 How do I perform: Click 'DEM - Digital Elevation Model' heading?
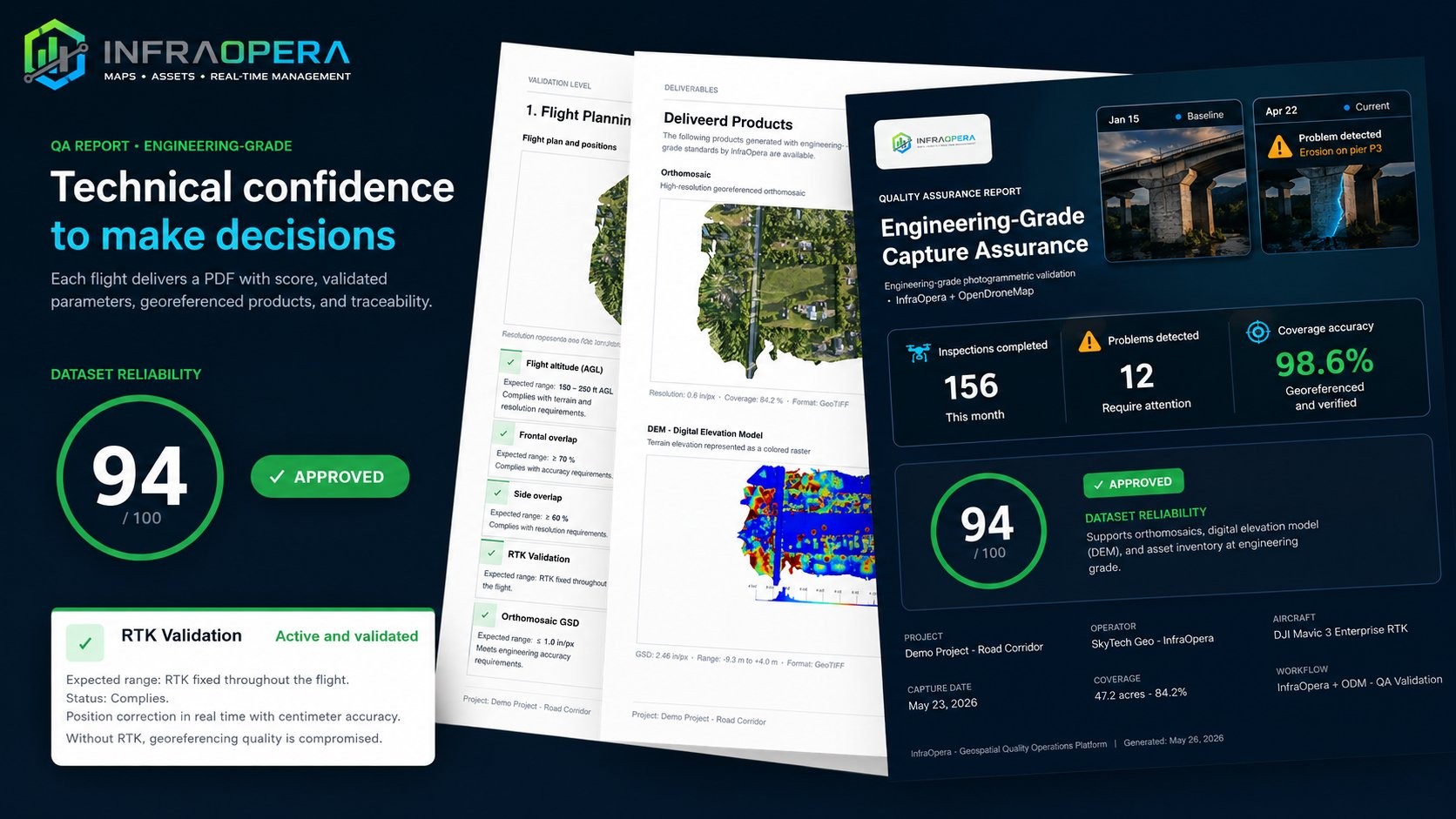click(704, 432)
